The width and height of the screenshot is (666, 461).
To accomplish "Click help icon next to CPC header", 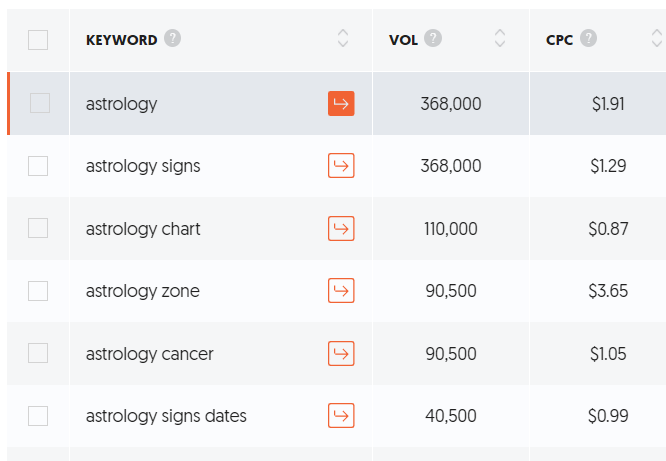I will (x=589, y=39).
